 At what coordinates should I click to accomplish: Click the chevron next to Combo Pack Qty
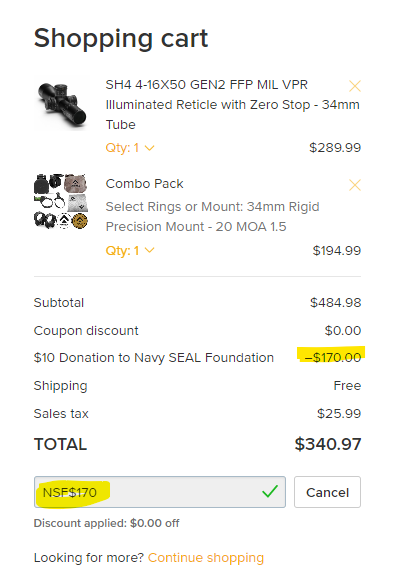(149, 251)
